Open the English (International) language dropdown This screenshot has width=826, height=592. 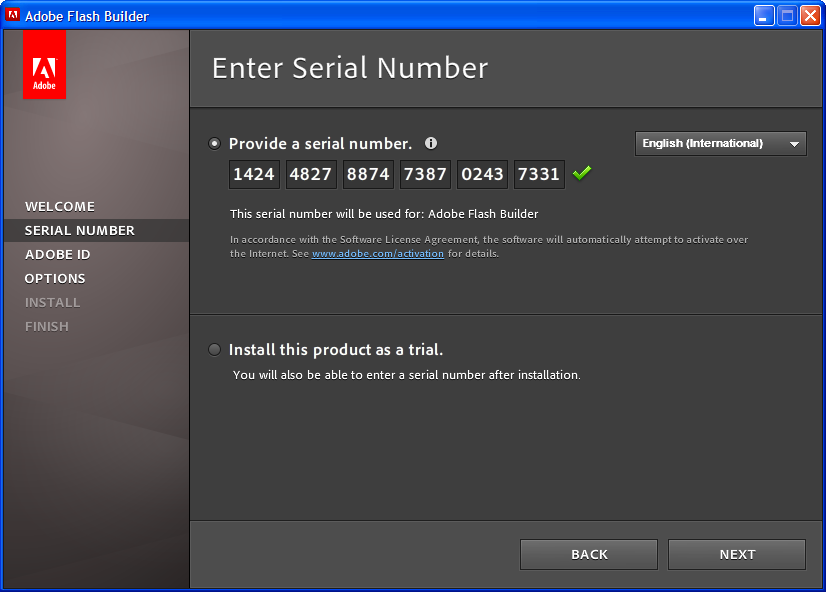721,143
